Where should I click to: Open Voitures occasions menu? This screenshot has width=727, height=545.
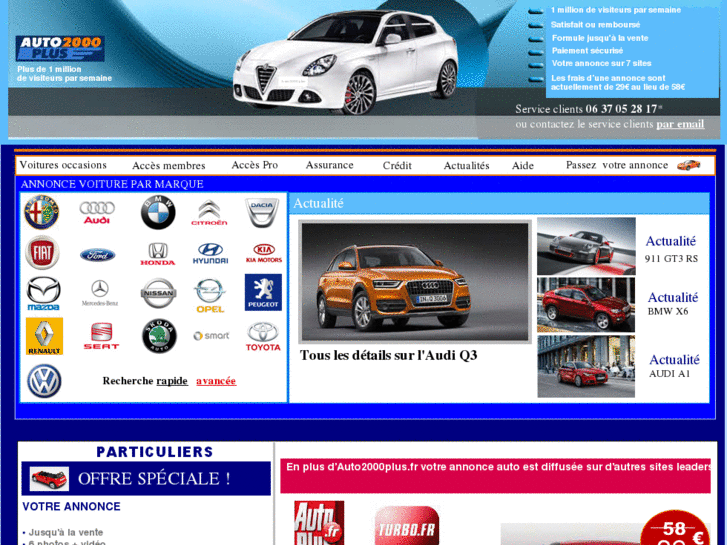[x=63, y=165]
